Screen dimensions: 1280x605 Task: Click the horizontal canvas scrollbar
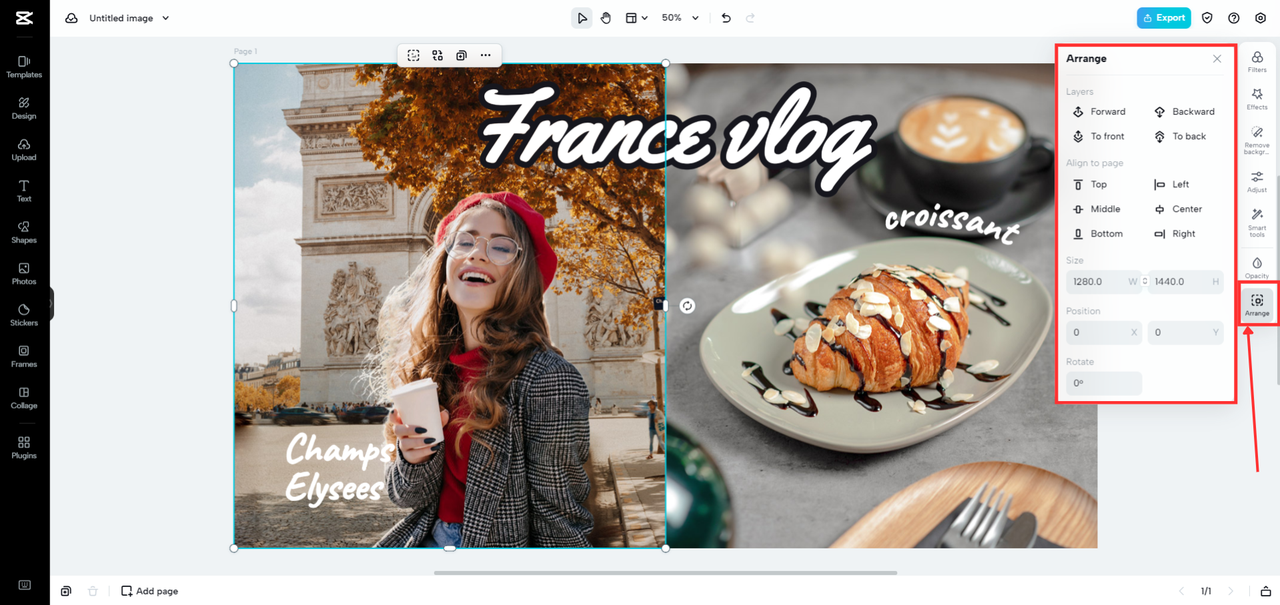[665, 573]
